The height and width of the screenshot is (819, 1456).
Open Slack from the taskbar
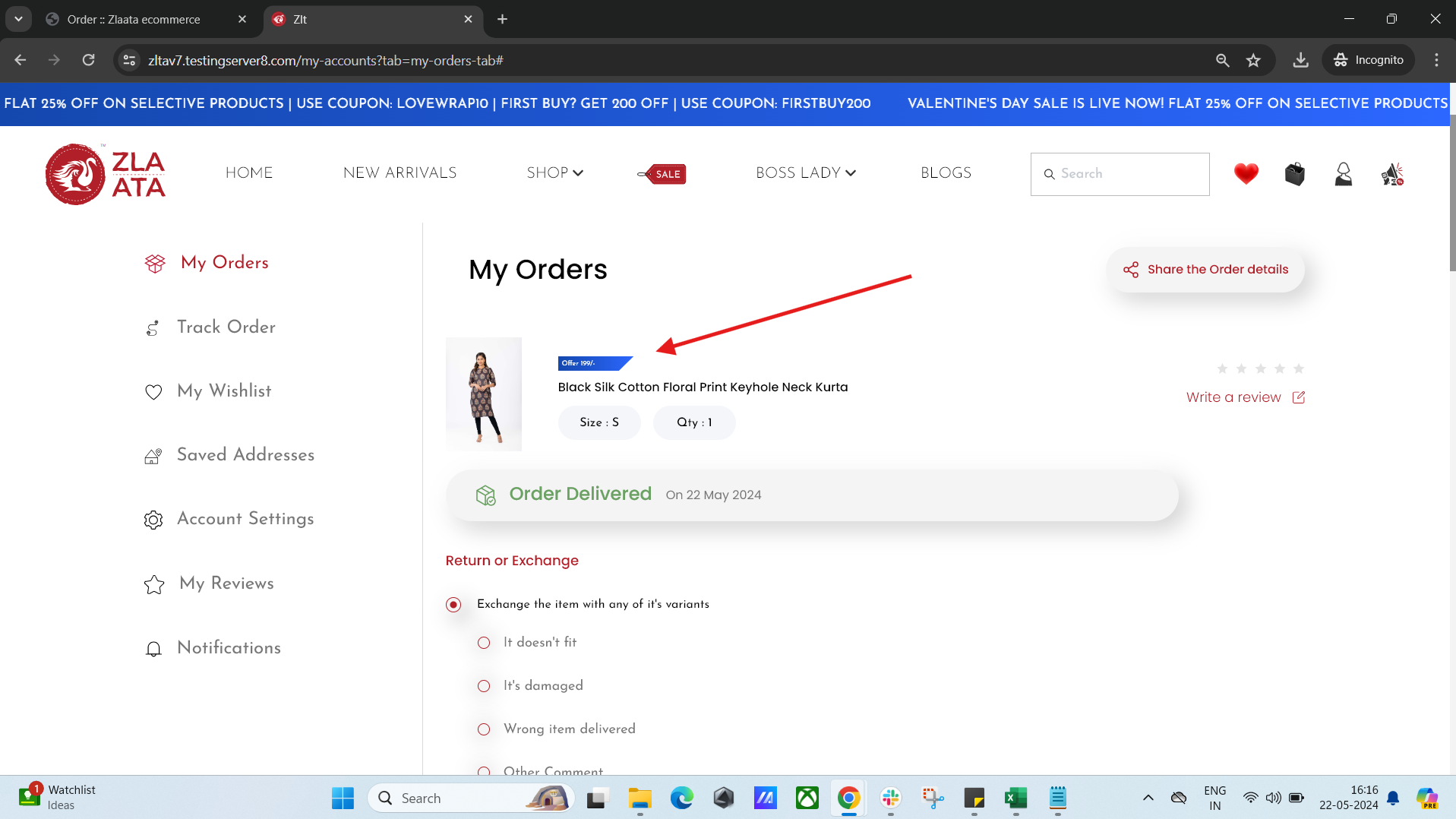click(890, 798)
